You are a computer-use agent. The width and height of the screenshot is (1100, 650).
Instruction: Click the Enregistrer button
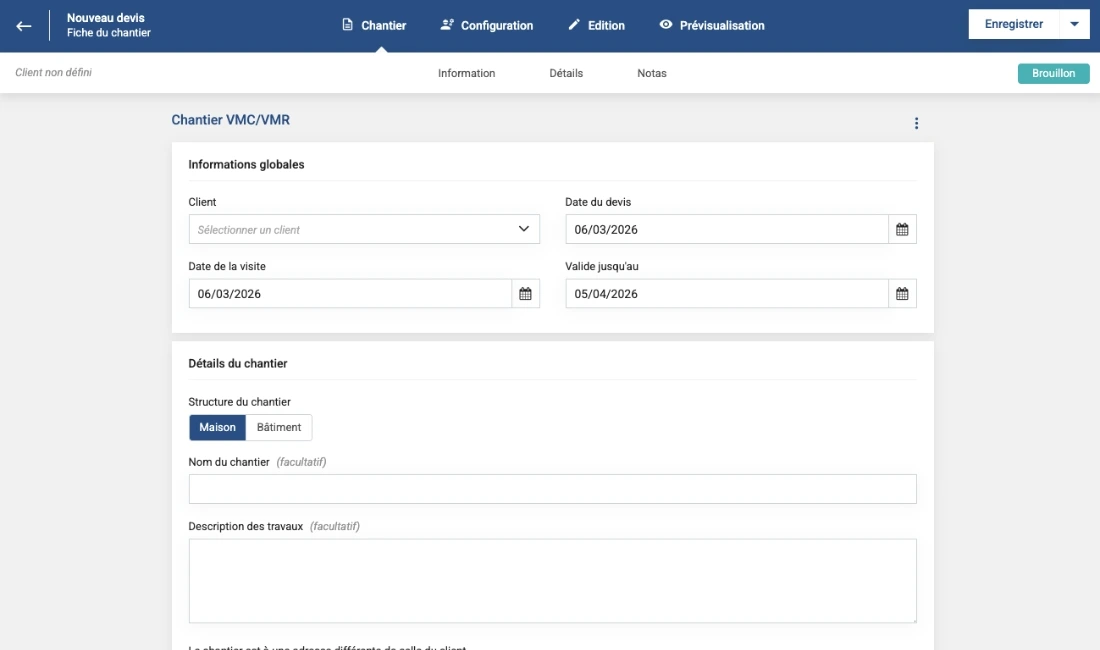click(x=1013, y=25)
